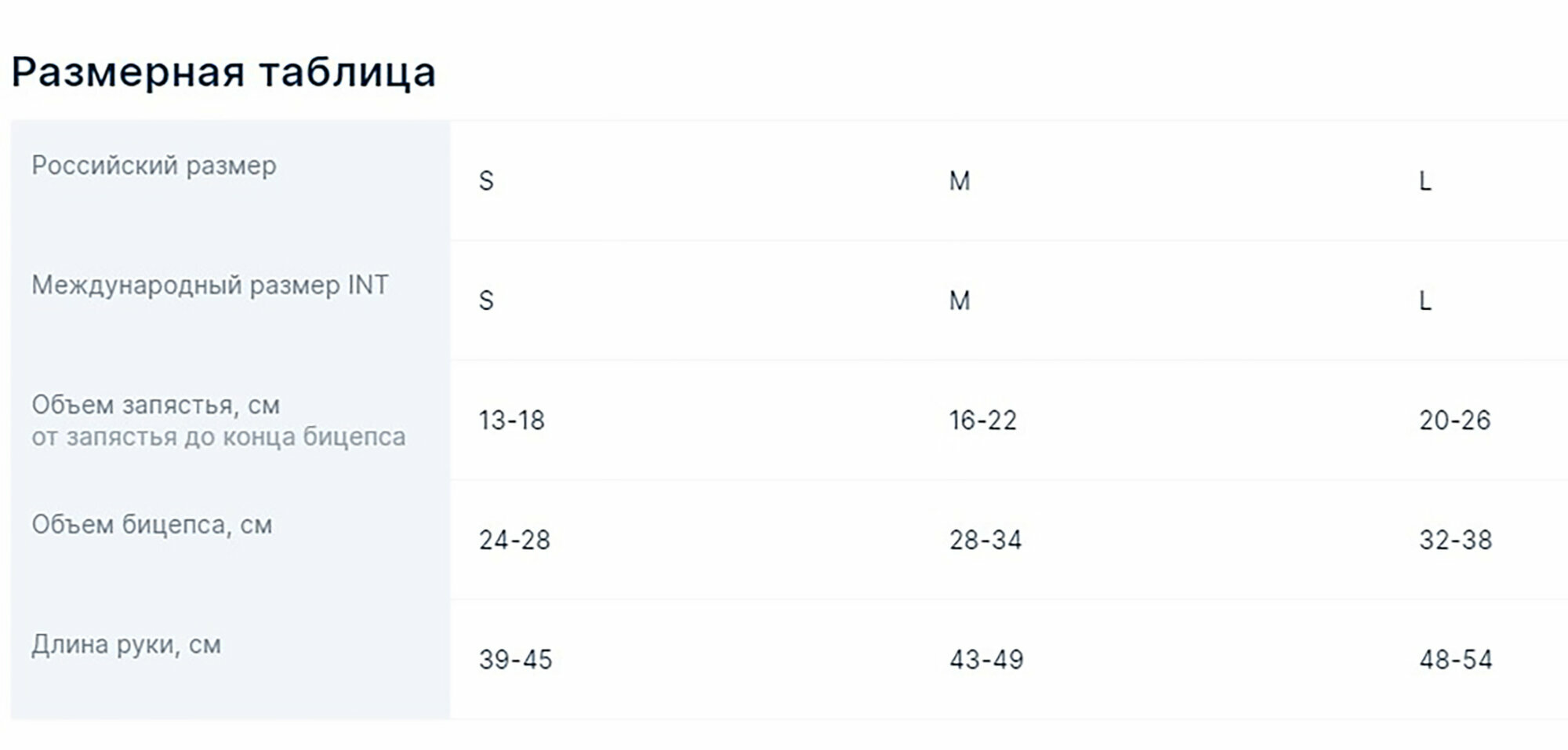Image resolution: width=1568 pixels, height=750 pixels.
Task: Select the Российский размер row label
Action: pos(154,166)
